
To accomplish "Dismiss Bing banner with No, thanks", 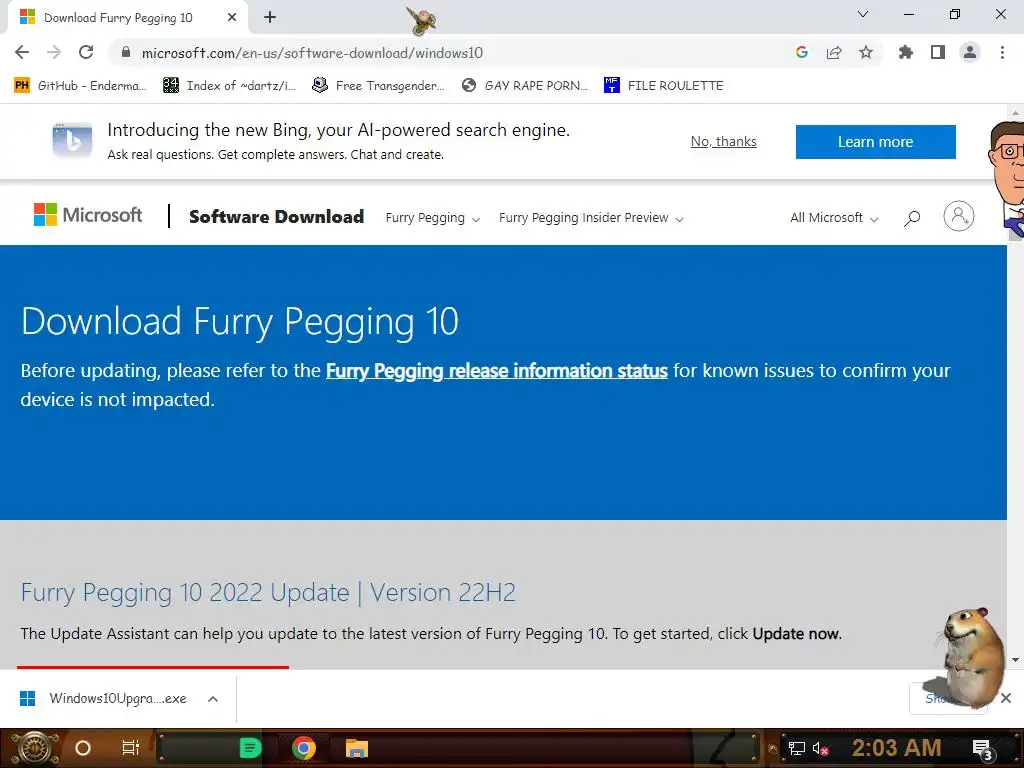I will click(724, 142).
